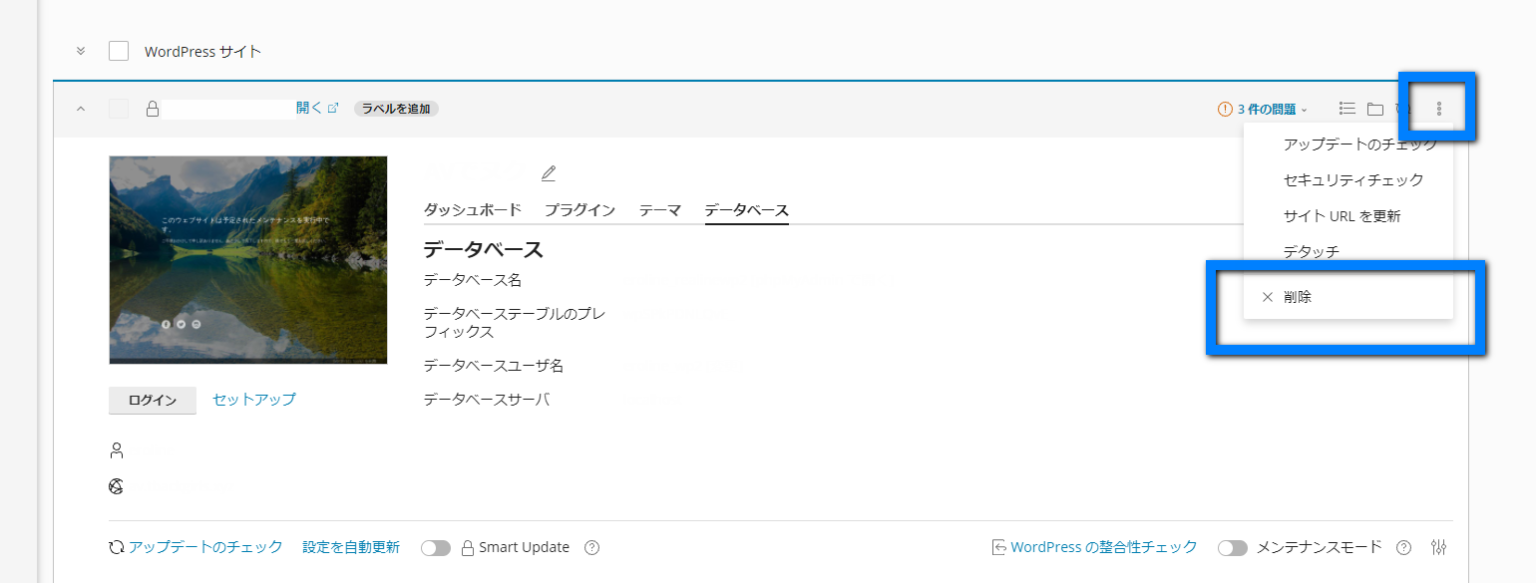1536x583 pixels.
Task: Select 削除 from the context menu
Action: point(1296,296)
